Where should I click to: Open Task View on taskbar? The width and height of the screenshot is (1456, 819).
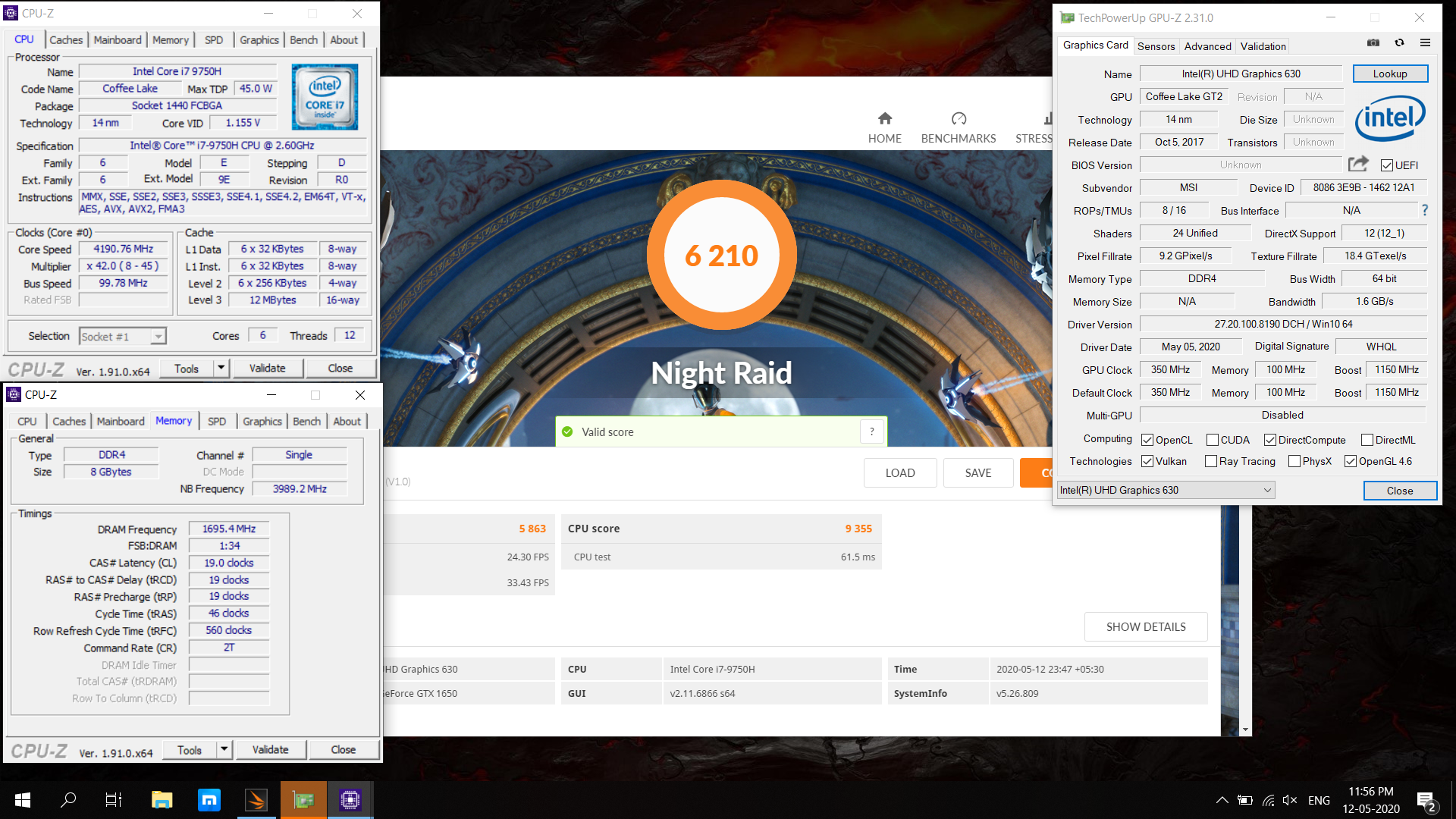click(114, 800)
